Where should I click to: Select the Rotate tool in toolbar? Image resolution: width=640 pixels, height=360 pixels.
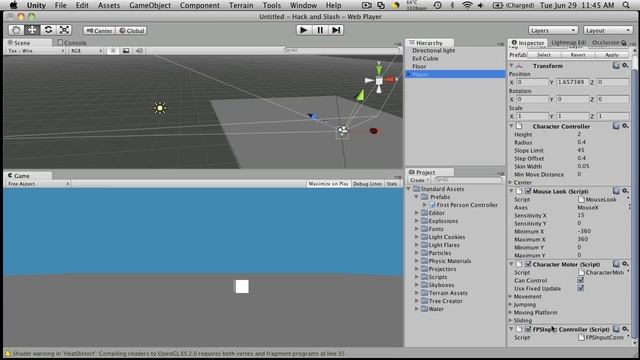[x=48, y=30]
